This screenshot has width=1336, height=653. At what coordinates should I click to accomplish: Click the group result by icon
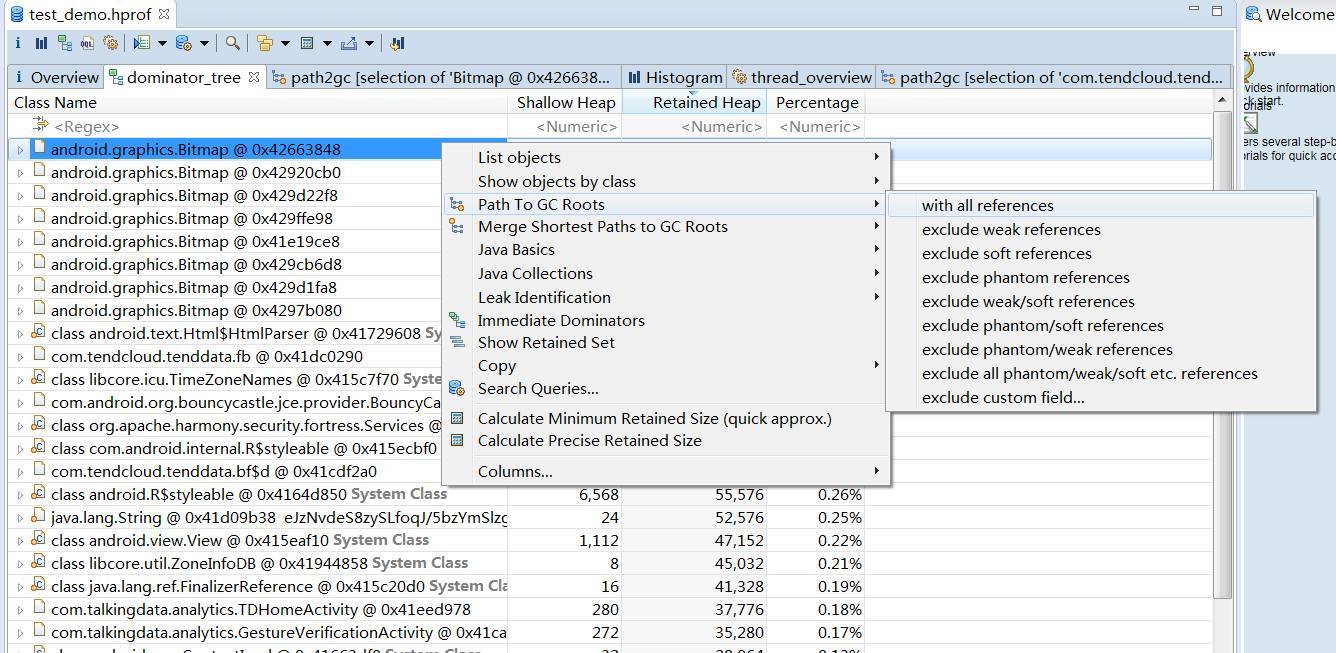point(265,43)
